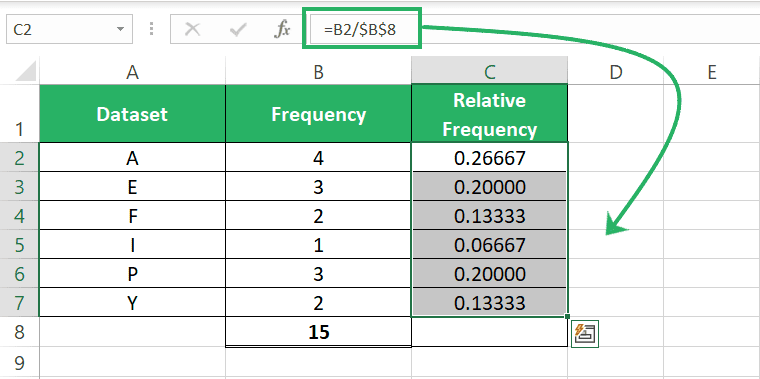Viewport: 760px width, 379px height.
Task: Select the cell containing dataset E
Action: click(x=132, y=187)
